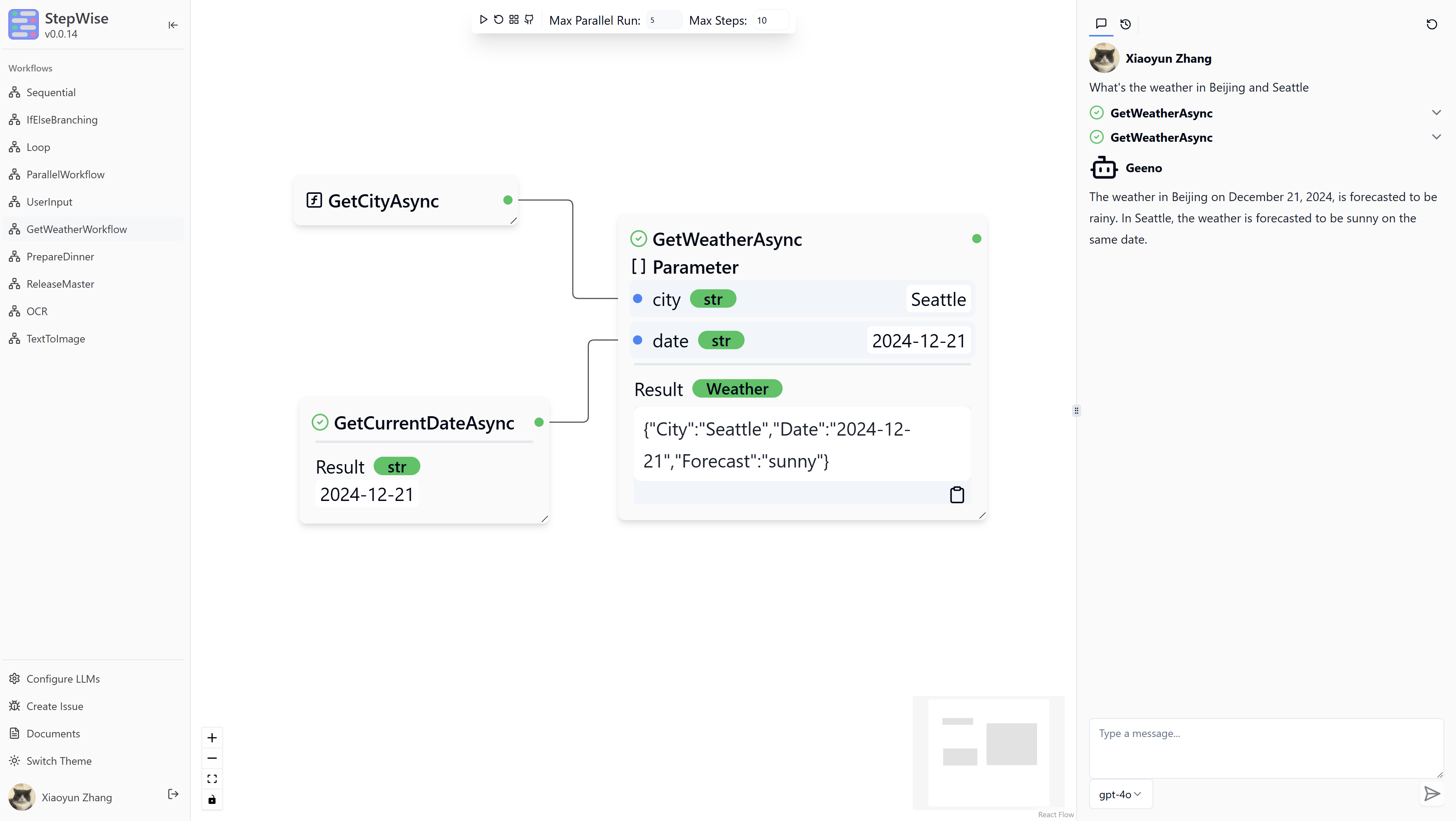Switch to the history tab in the chat panel
Screen dimensions: 1456x821
click(1125, 24)
